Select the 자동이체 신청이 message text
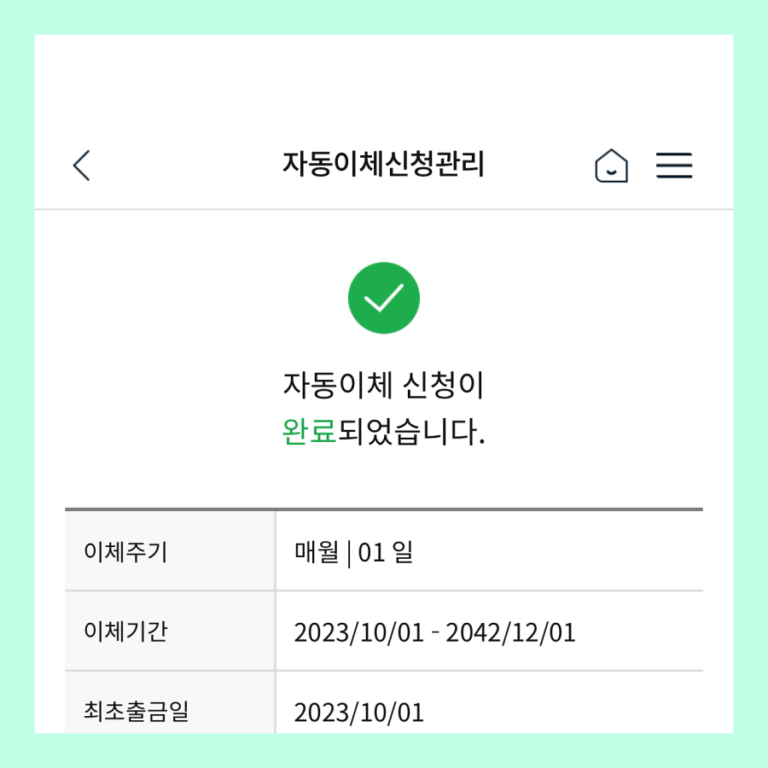Viewport: 768px width, 768px height. point(384,385)
